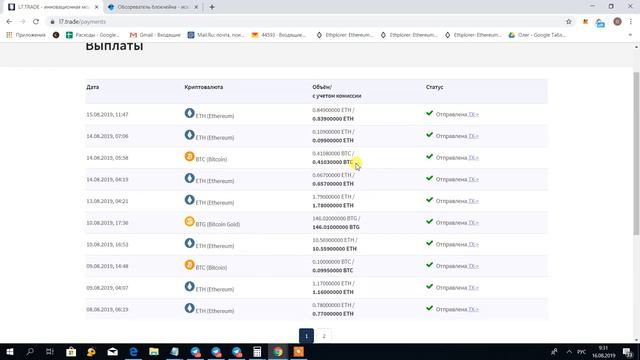Go back to the previous page
This screenshot has height=360, width=640.
9,22
